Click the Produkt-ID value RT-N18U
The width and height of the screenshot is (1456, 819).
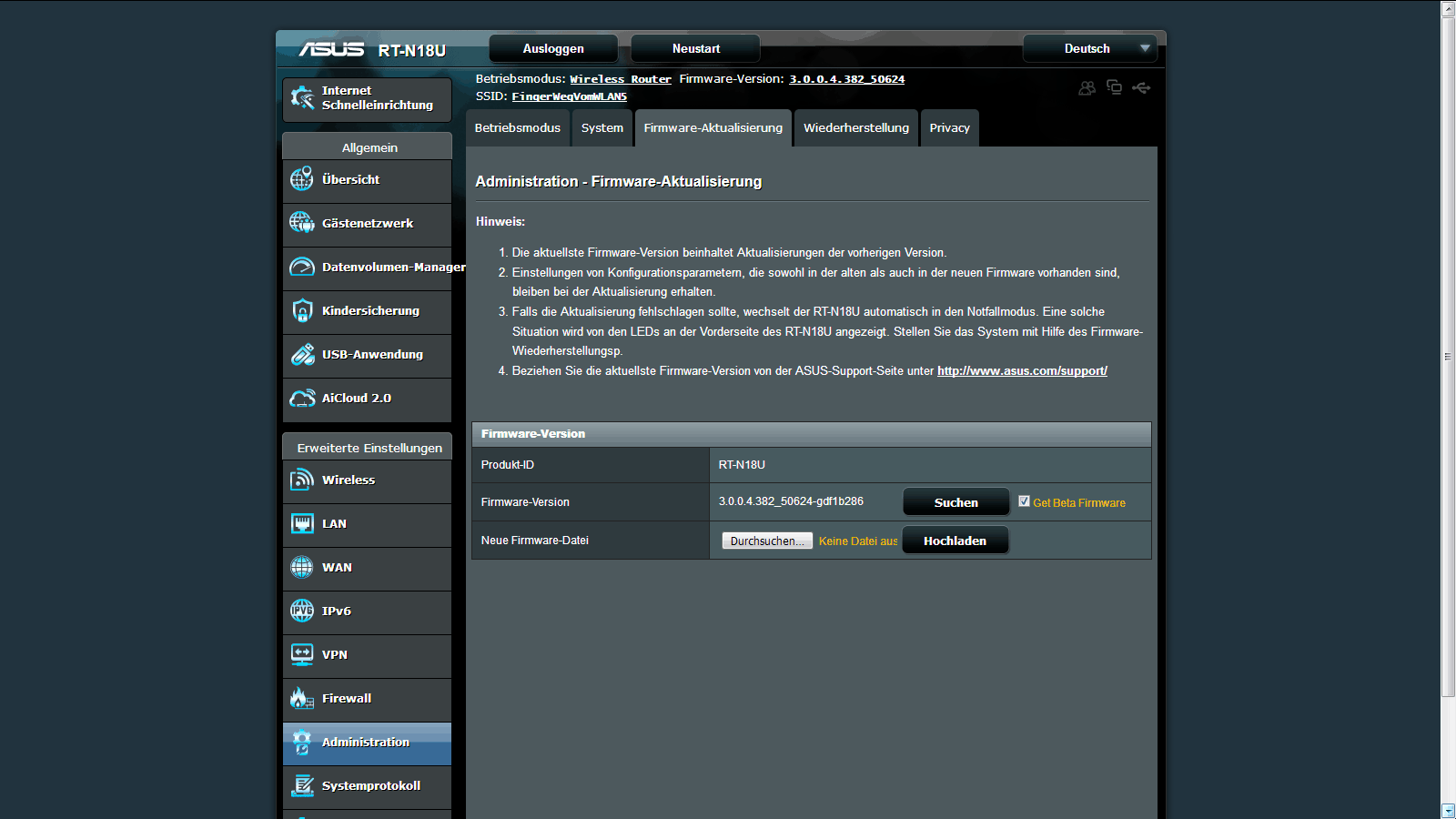pyautogui.click(x=742, y=465)
